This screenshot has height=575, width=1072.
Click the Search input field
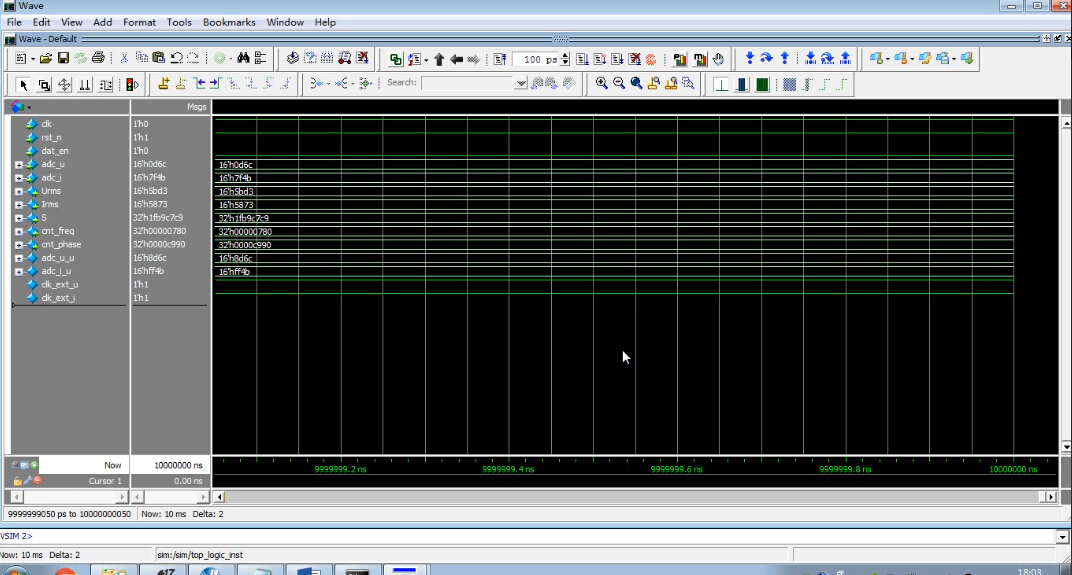[468, 83]
